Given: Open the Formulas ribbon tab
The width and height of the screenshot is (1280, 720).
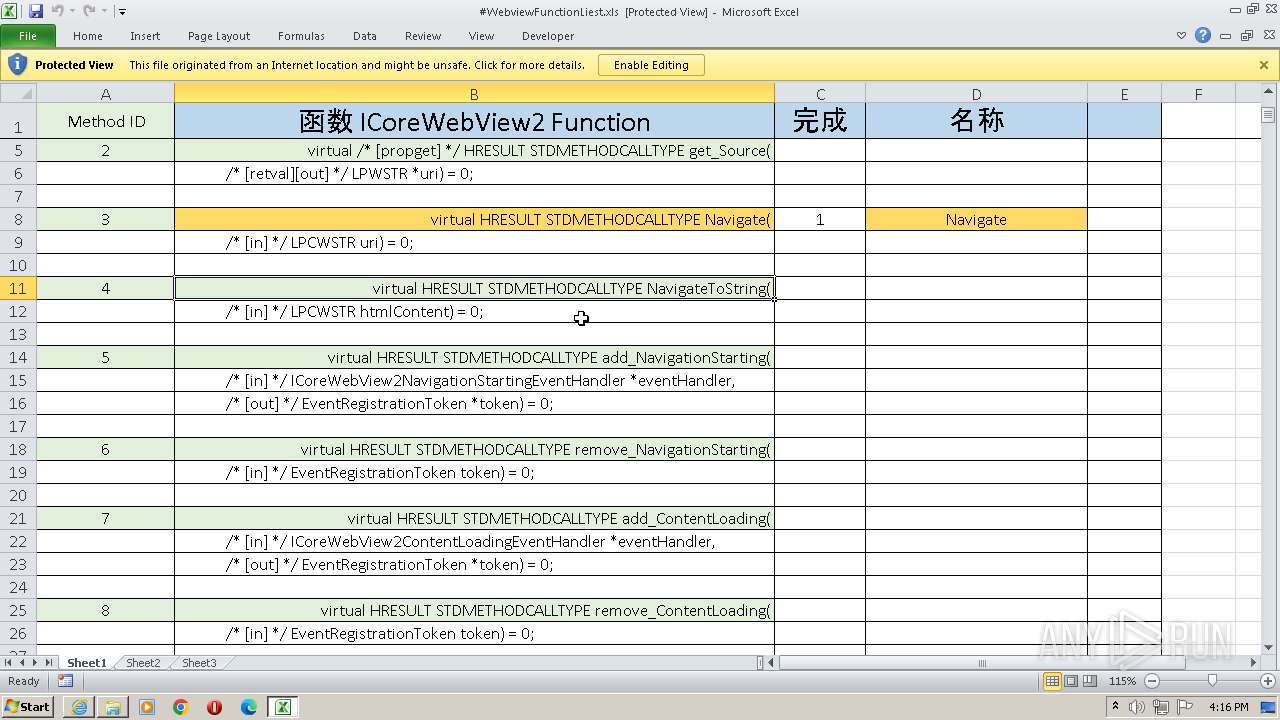Looking at the screenshot, I should coord(301,36).
